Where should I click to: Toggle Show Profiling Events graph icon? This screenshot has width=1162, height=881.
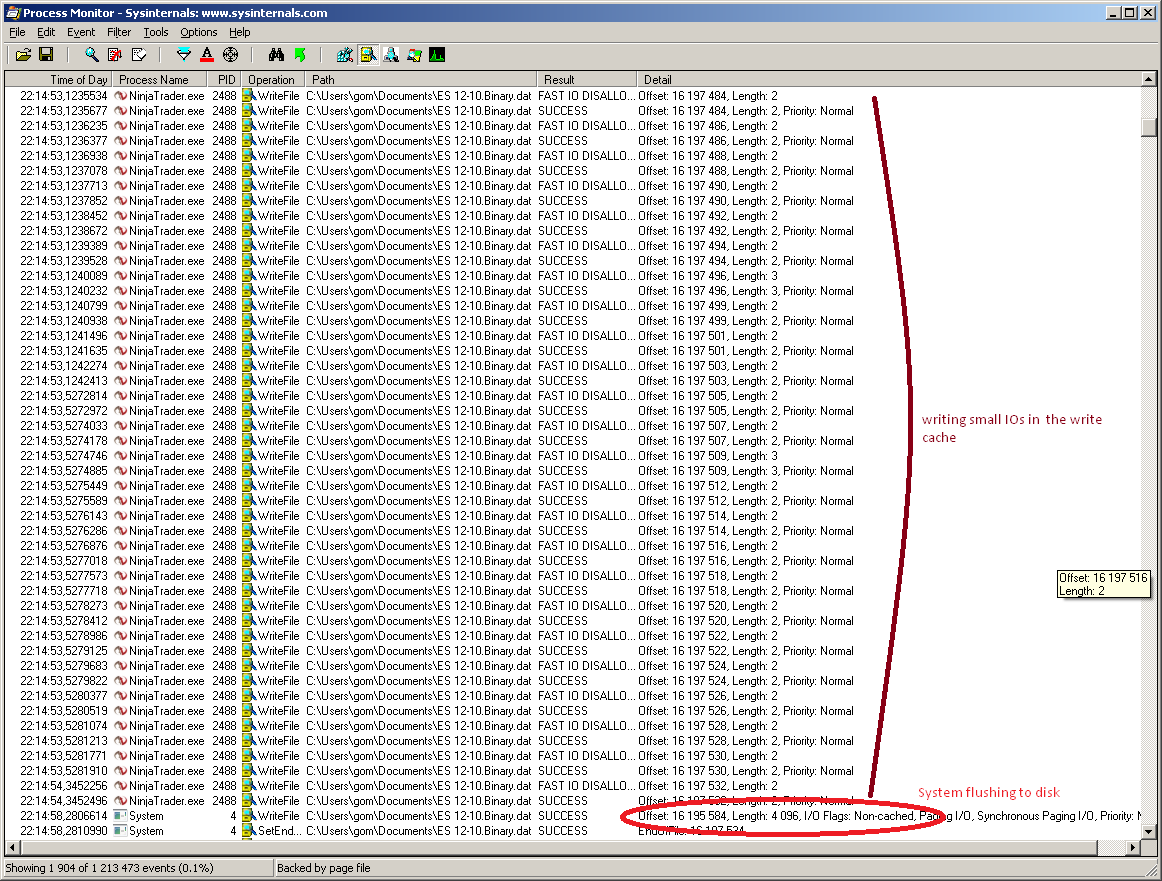pyautogui.click(x=437, y=55)
